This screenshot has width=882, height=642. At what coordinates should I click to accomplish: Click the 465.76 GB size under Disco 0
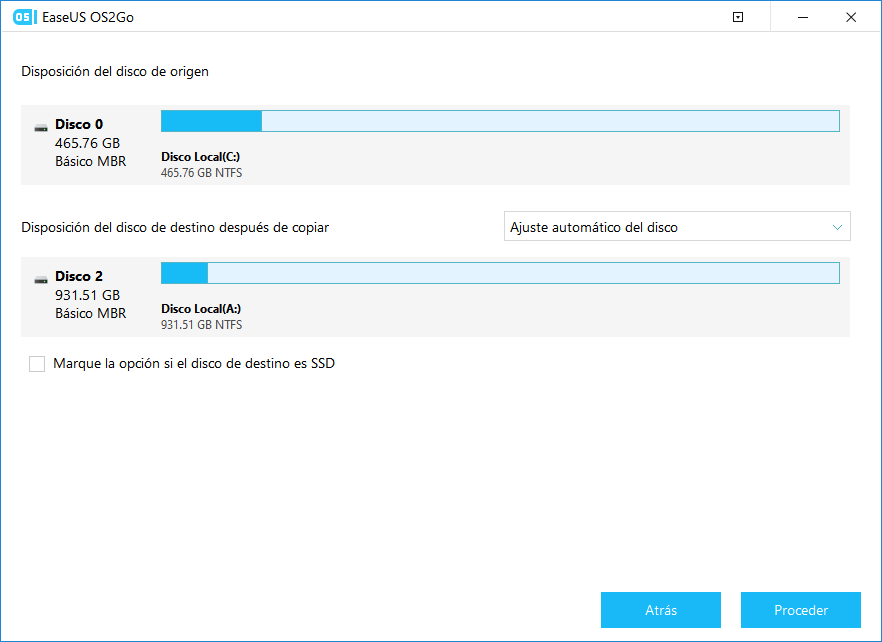click(87, 143)
